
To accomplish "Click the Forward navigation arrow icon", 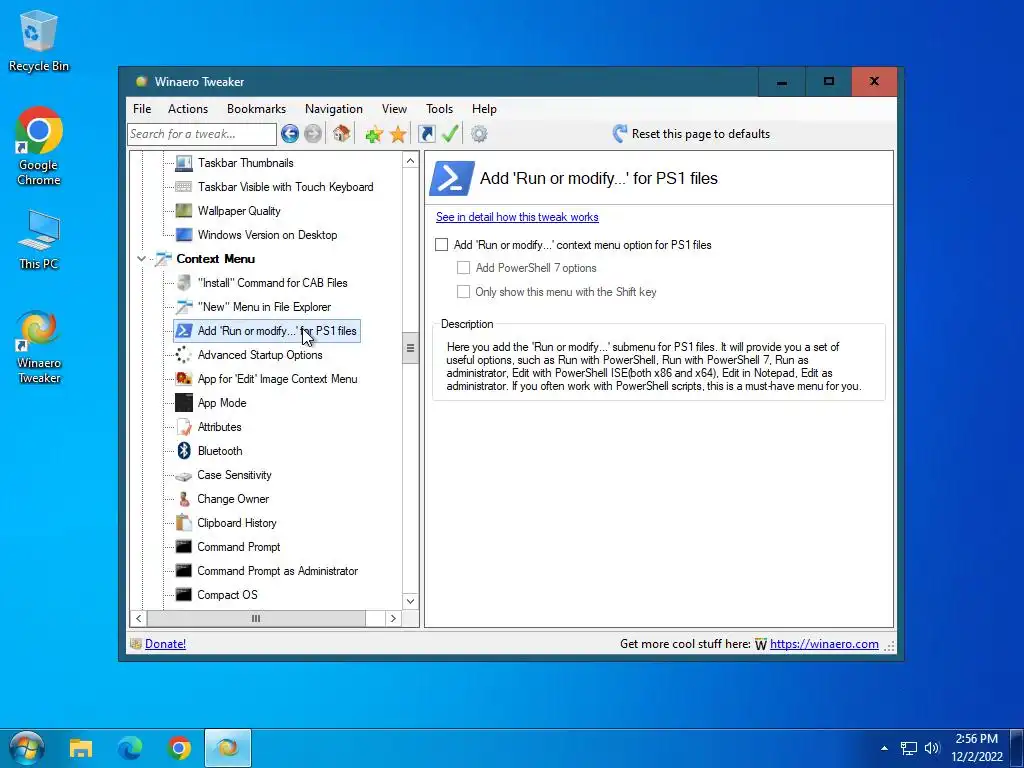I will (313, 134).
